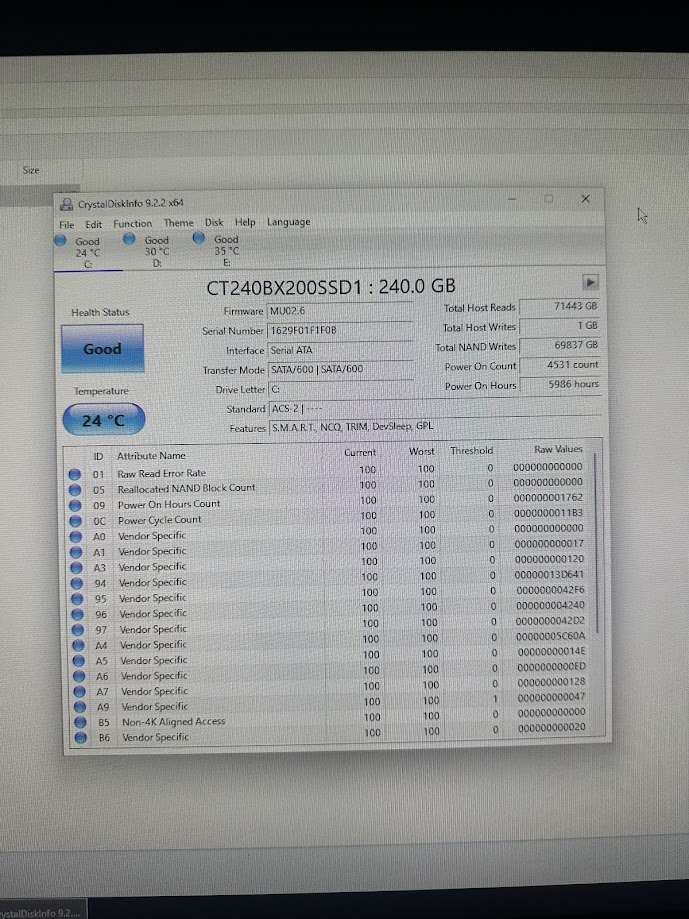The height and width of the screenshot is (919, 689).
Task: Click the CrystalDiskInfo title bar icon
Action: [x=67, y=204]
